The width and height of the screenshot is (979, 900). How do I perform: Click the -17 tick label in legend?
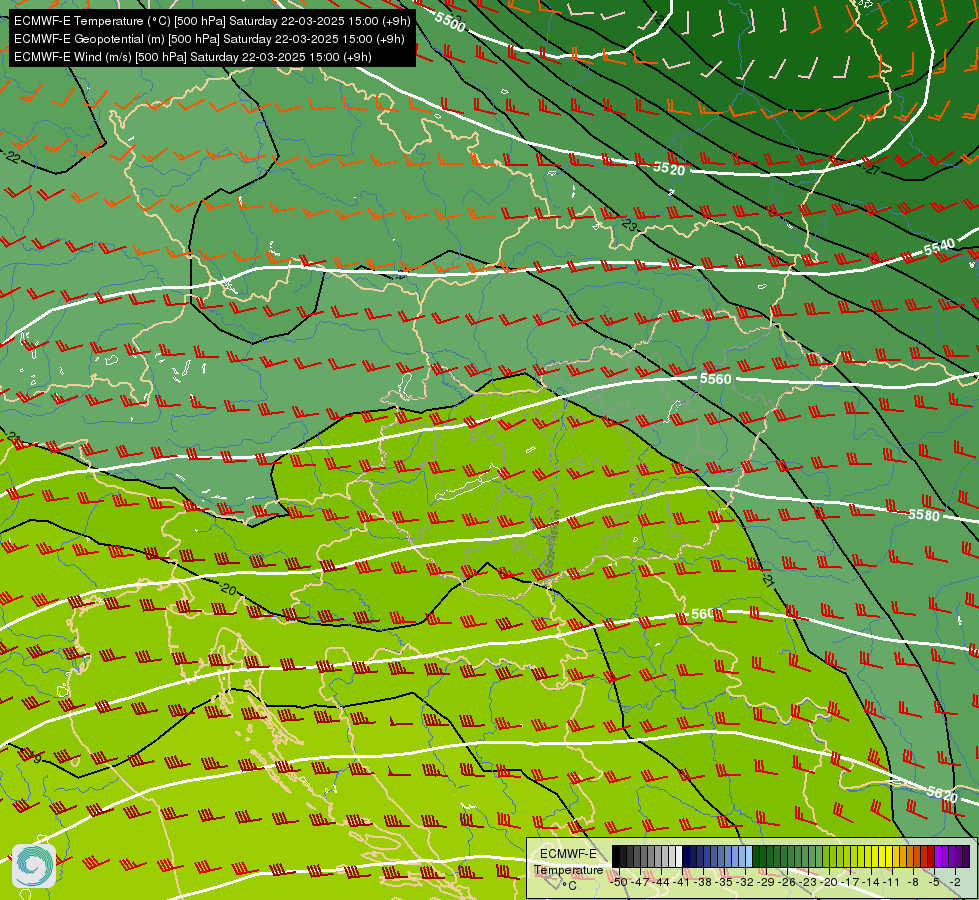(850, 882)
